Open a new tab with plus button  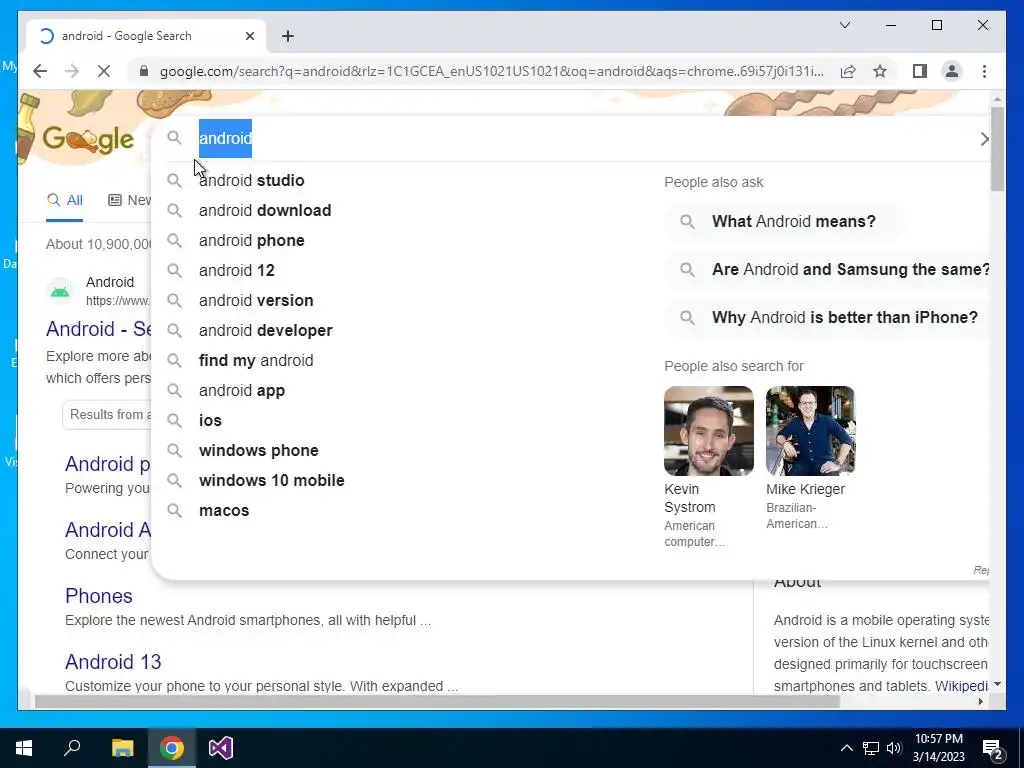[x=288, y=36]
